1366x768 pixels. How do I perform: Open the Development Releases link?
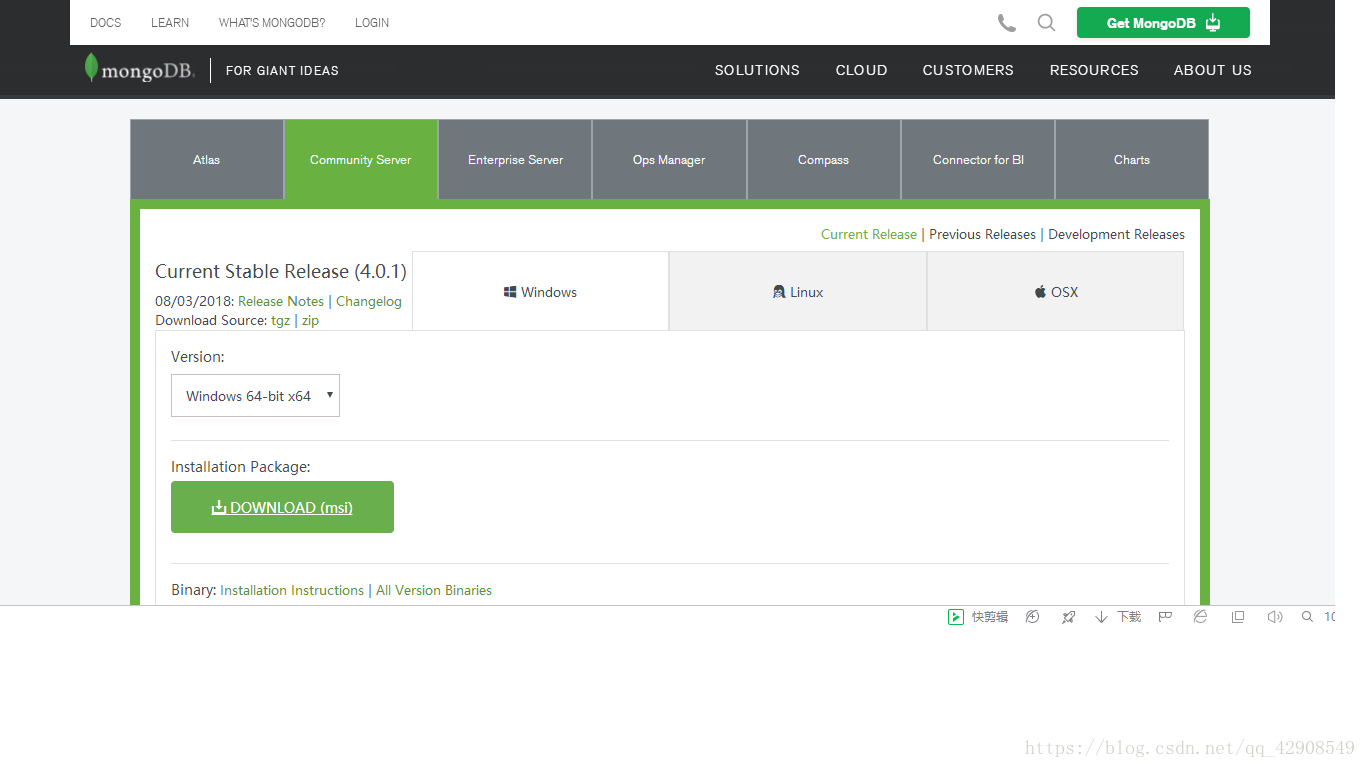[x=1116, y=234]
